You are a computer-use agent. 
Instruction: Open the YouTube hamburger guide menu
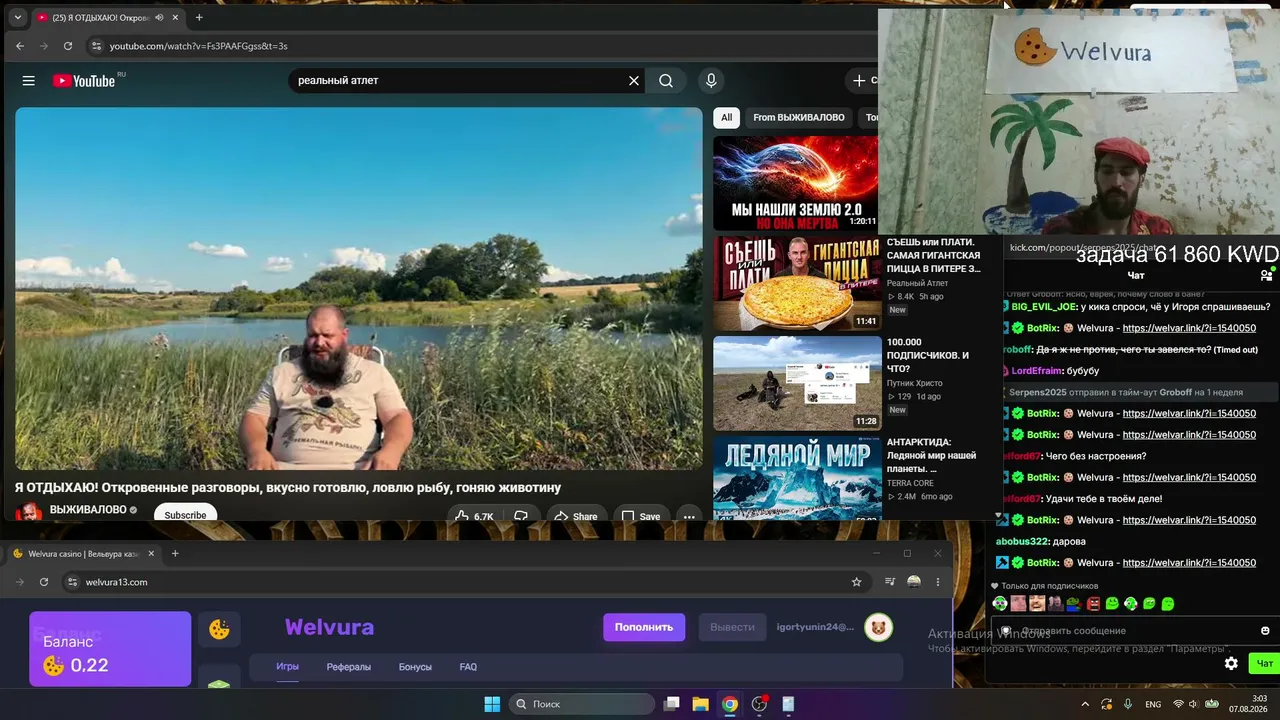[29, 81]
